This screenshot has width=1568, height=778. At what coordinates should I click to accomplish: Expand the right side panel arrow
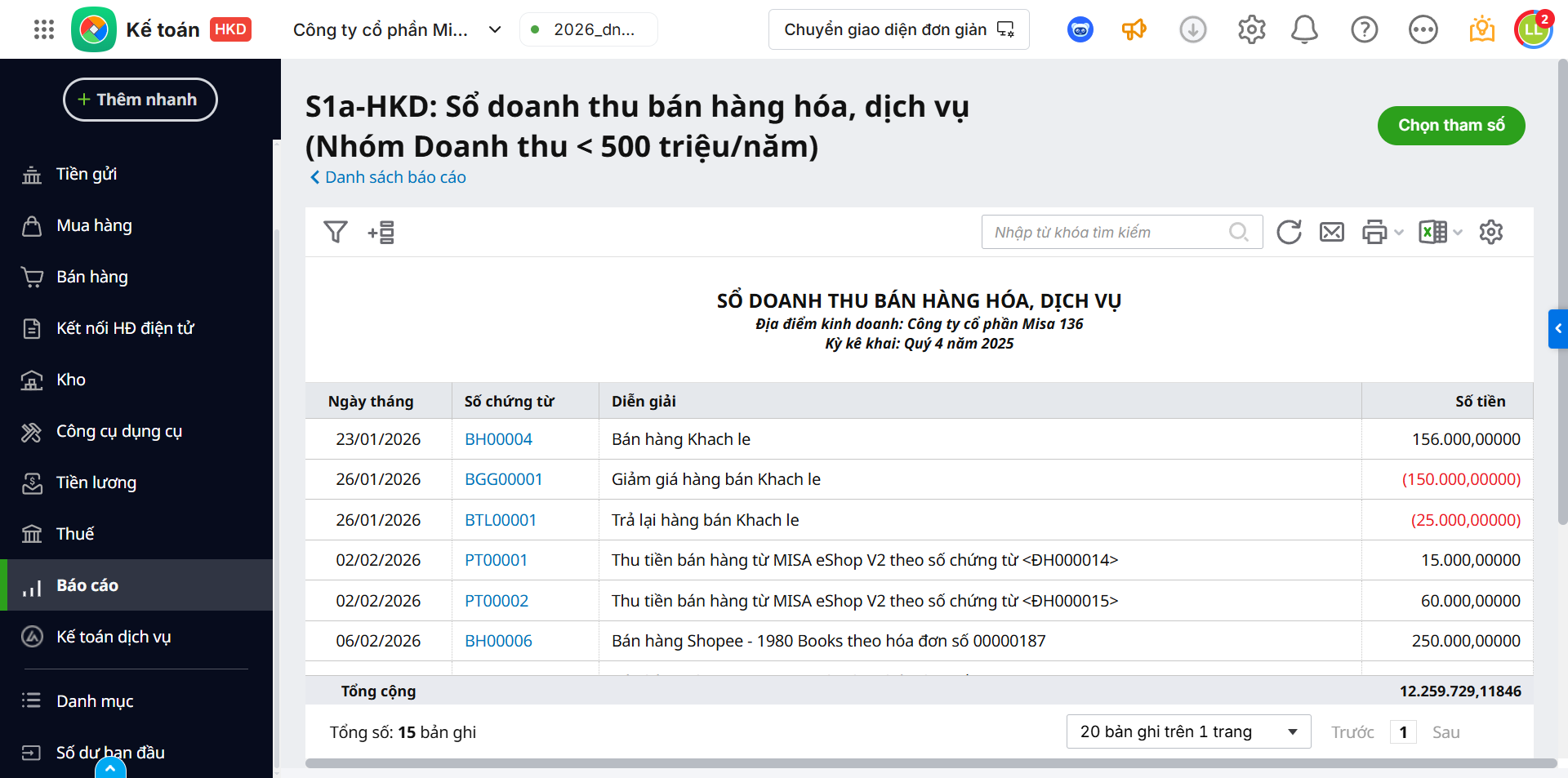1558,329
